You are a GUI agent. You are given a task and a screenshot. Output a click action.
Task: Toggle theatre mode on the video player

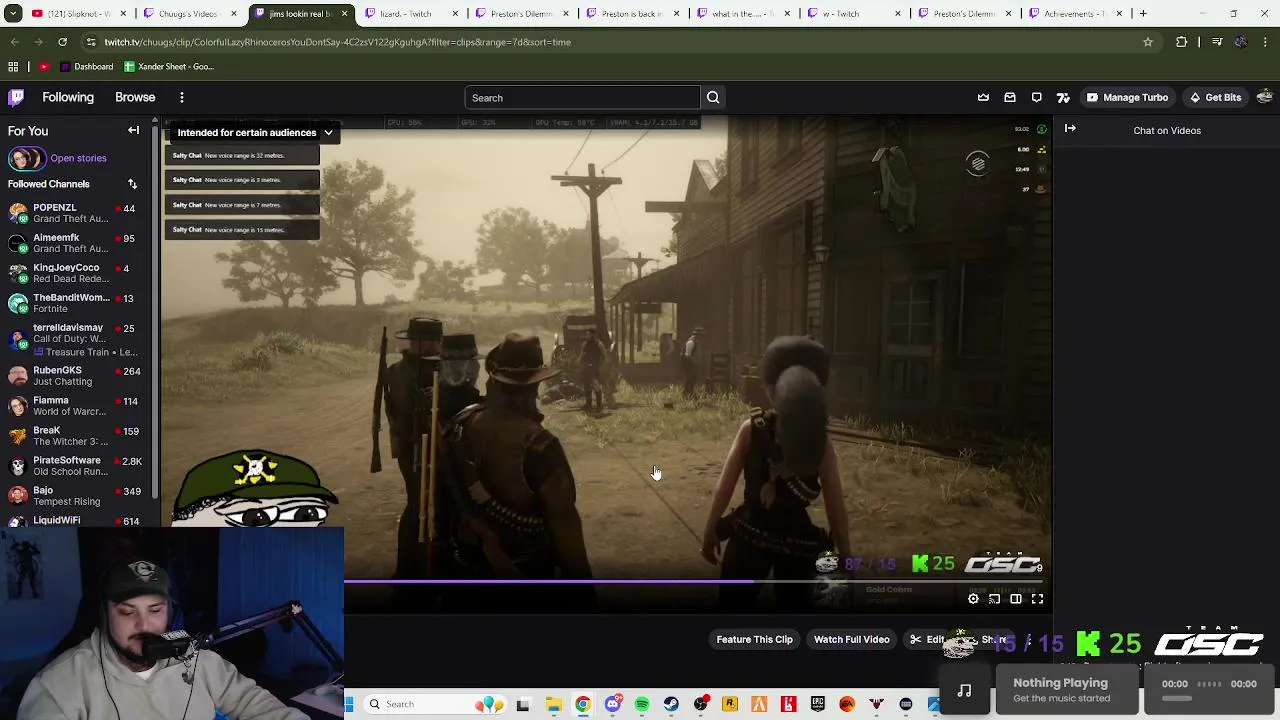[1016, 599]
